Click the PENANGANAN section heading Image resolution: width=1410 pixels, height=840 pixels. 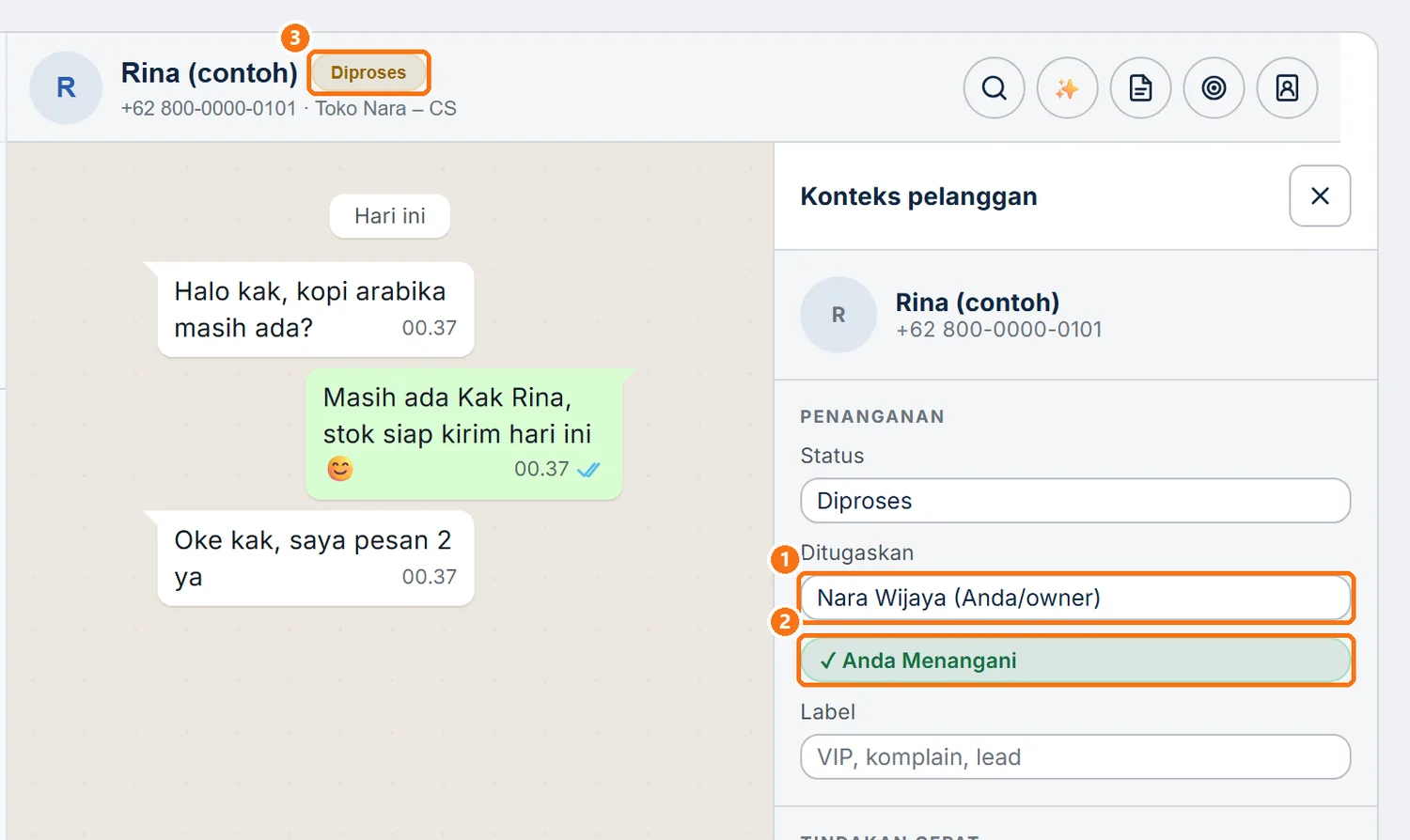pyautogui.click(x=872, y=417)
